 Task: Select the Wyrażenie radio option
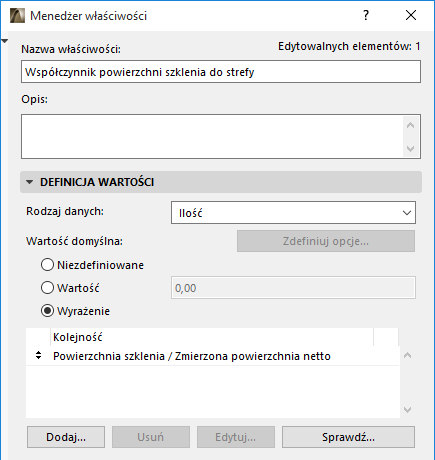(x=47, y=311)
